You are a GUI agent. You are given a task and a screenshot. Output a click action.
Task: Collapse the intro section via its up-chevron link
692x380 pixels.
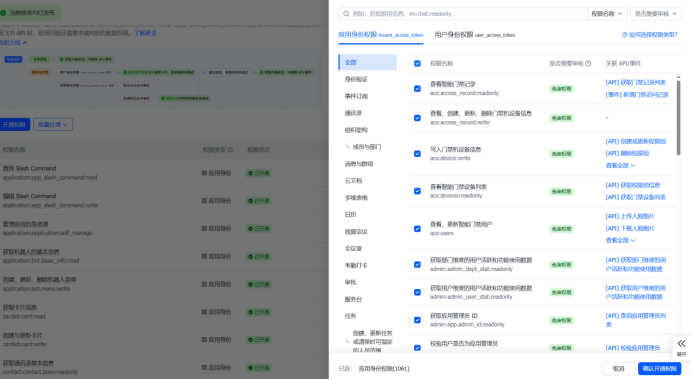(14, 43)
